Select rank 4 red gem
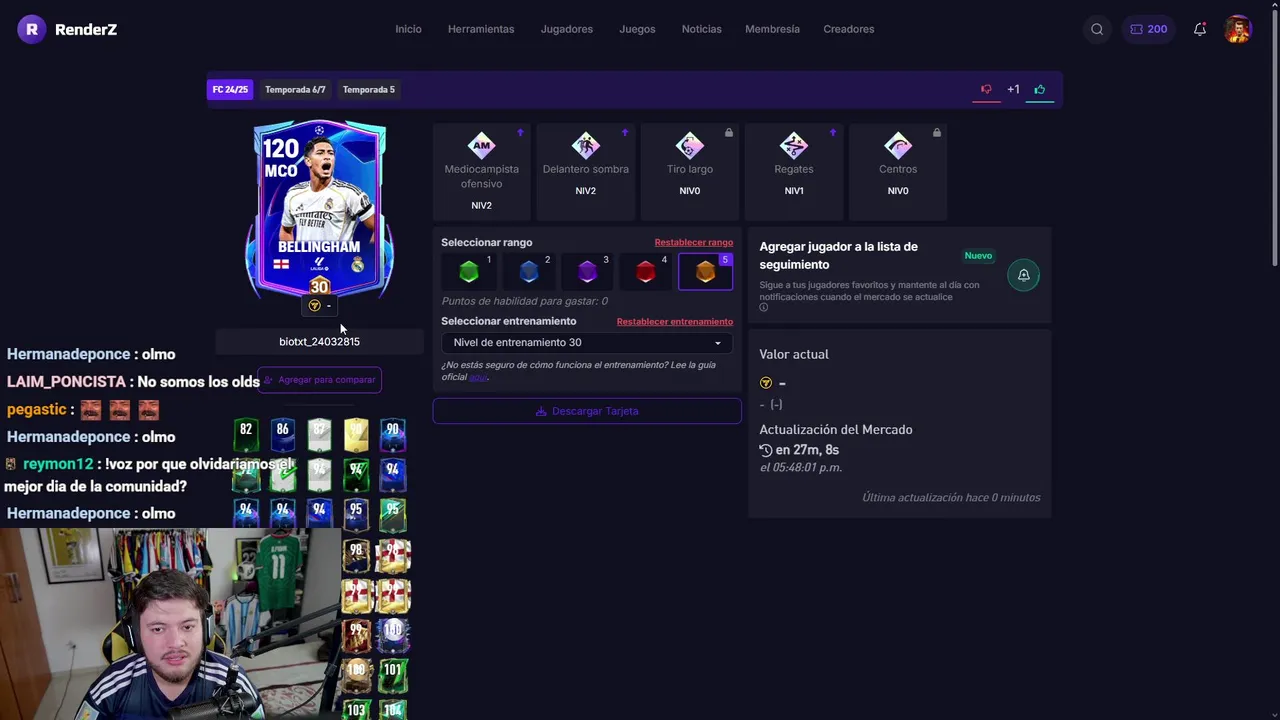This screenshot has height=720, width=1280. 646,272
